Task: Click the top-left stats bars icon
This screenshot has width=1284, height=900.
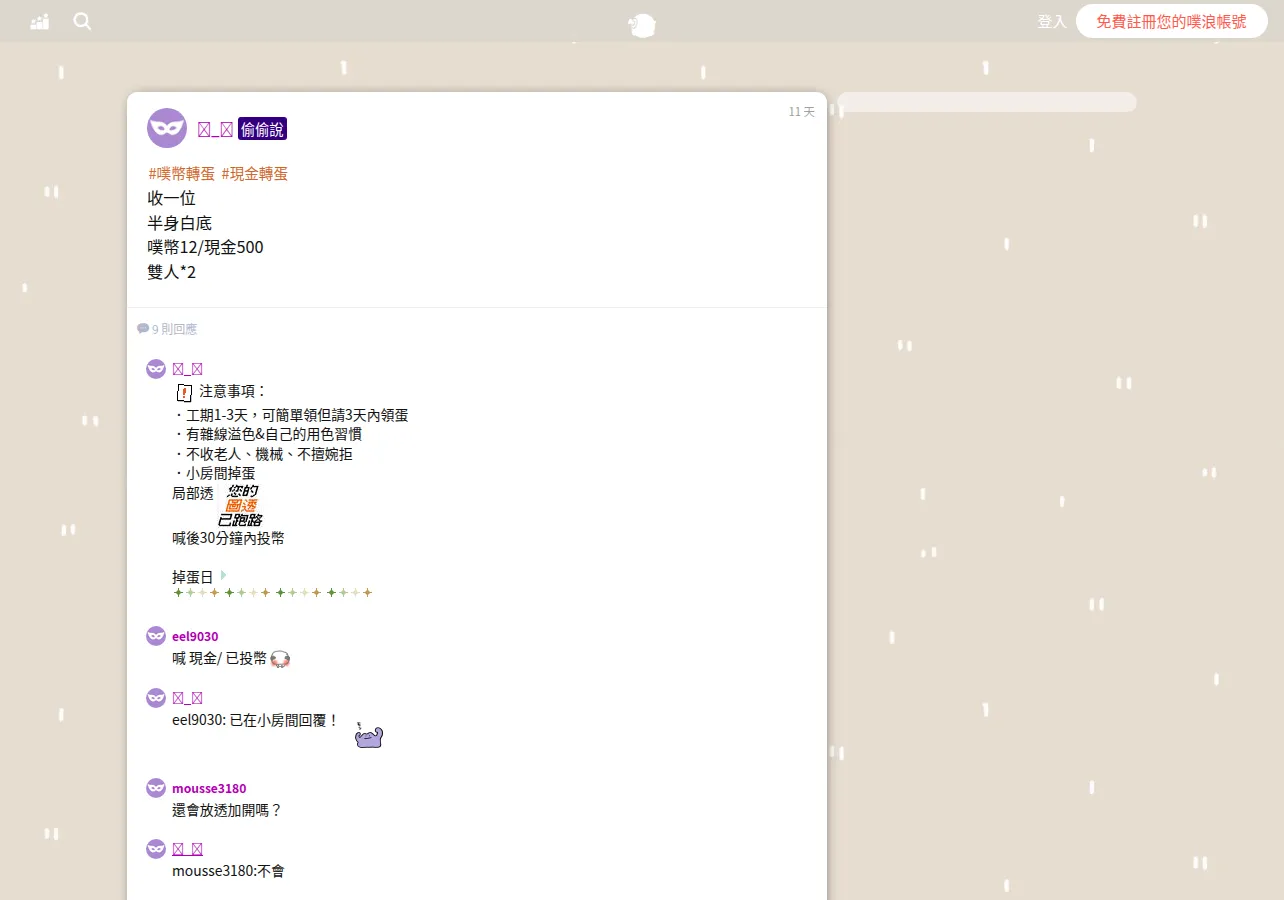Action: 40,21
